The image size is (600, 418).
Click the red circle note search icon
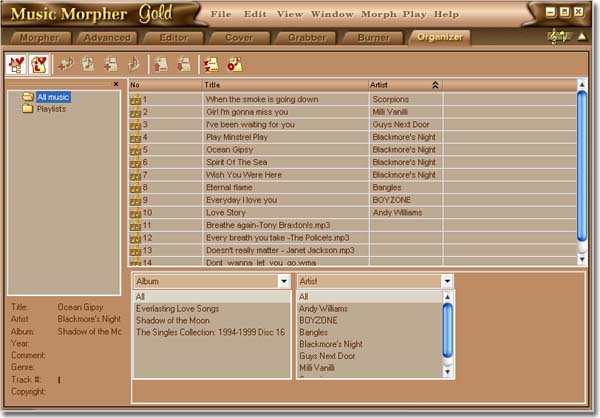pos(235,64)
